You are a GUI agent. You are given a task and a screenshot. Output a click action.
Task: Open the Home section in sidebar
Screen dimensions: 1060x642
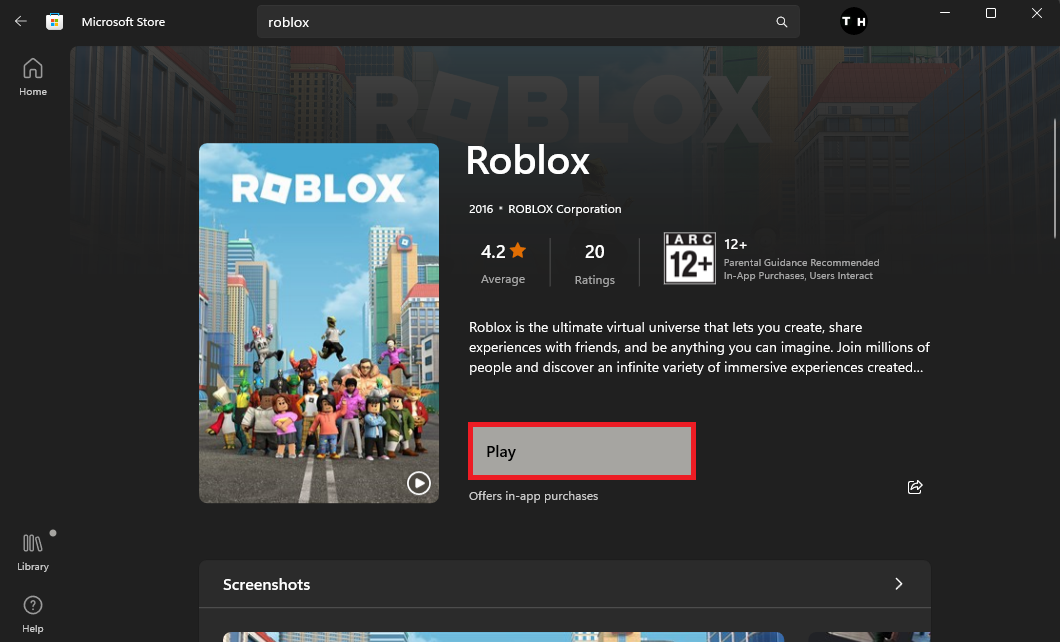[x=33, y=76]
